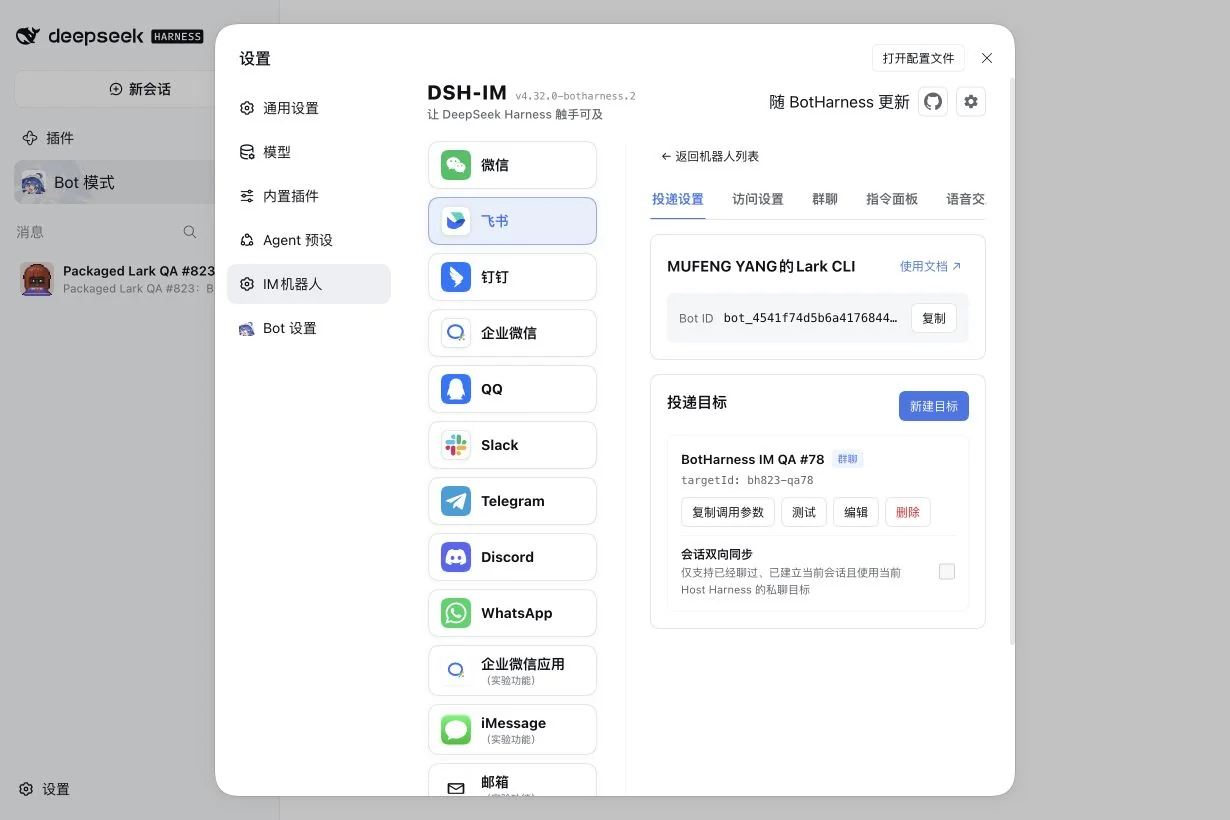Image resolution: width=1230 pixels, height=820 pixels.
Task: Click the 测试 button
Action: pyautogui.click(x=804, y=512)
